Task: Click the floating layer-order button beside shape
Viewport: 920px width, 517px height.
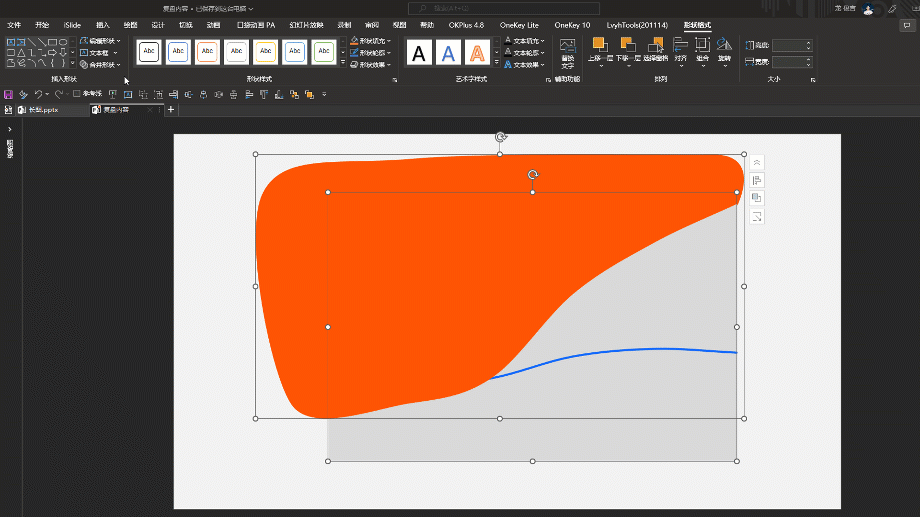Action: click(757, 198)
